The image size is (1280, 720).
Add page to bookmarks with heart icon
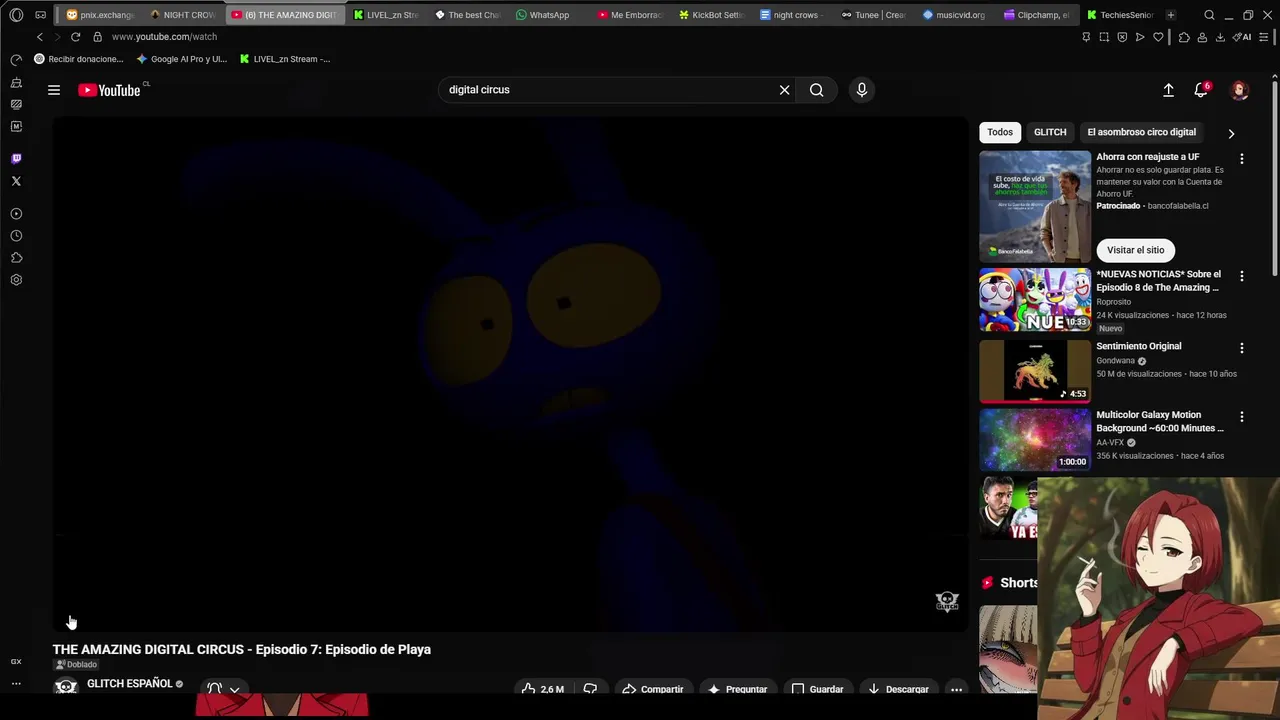click(x=1158, y=37)
